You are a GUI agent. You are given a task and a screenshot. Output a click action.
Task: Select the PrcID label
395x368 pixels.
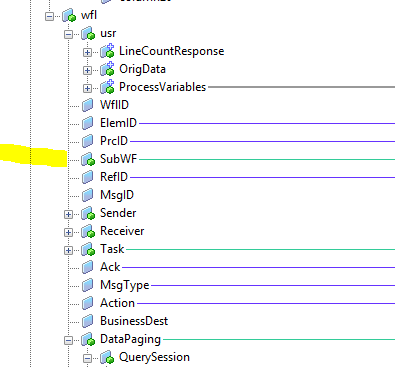point(114,141)
